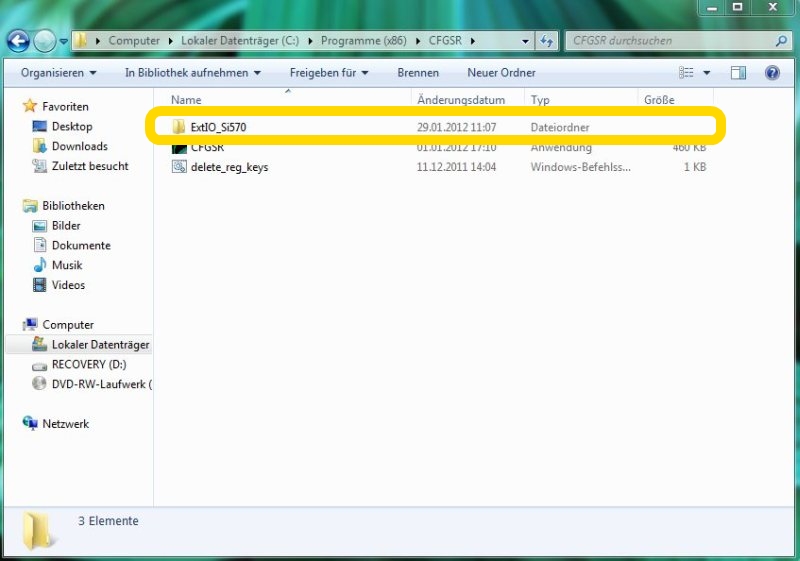This screenshot has width=800, height=561.
Task: Click the CFGSR durchsuchen search field
Action: pyautogui.click(x=668, y=41)
